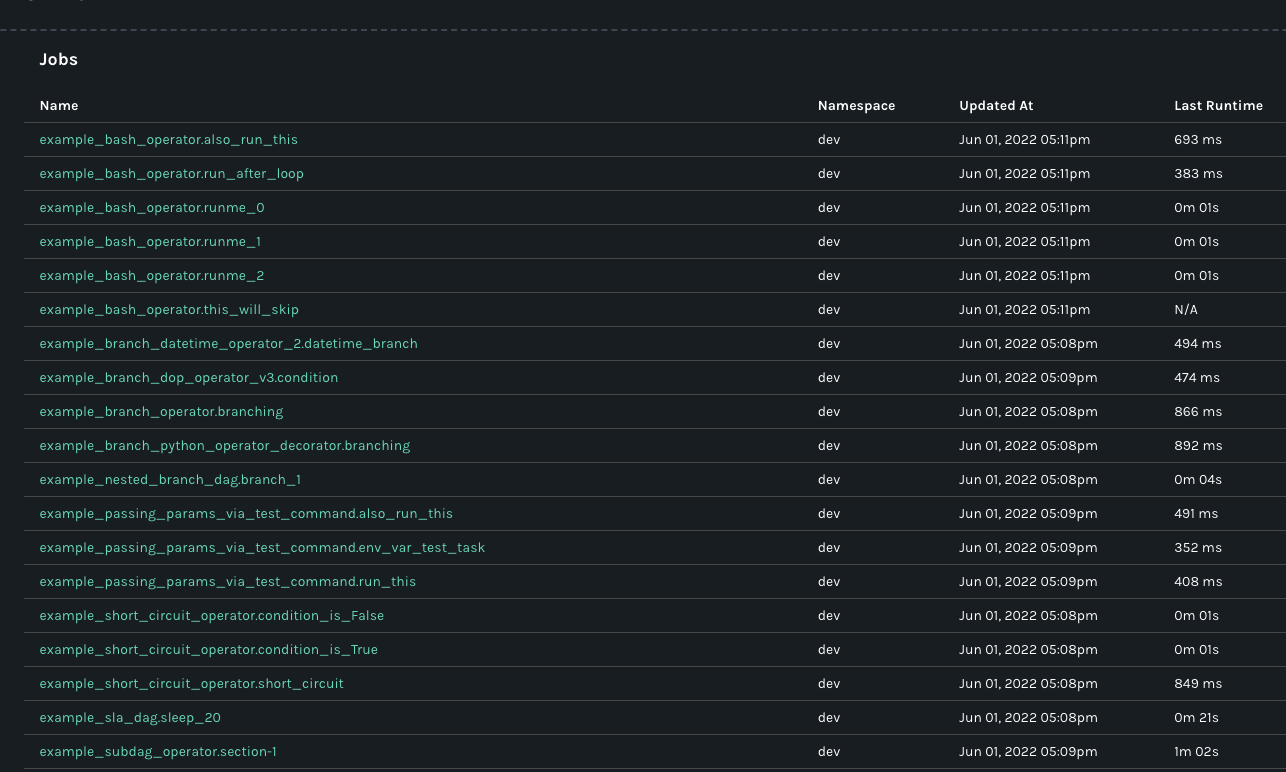Open the env_var_test_task job
The image size is (1286, 772).
262,547
